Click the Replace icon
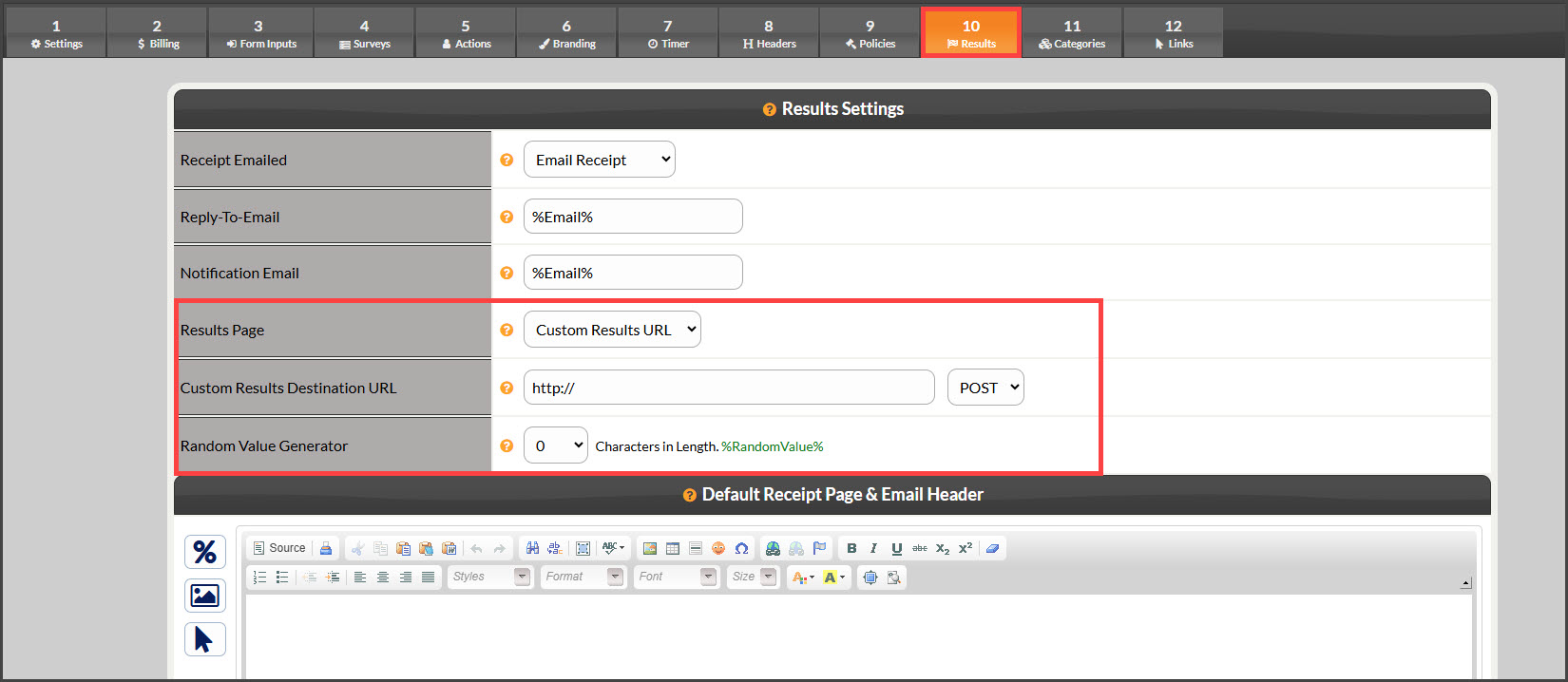This screenshot has width=1568, height=682. click(555, 548)
